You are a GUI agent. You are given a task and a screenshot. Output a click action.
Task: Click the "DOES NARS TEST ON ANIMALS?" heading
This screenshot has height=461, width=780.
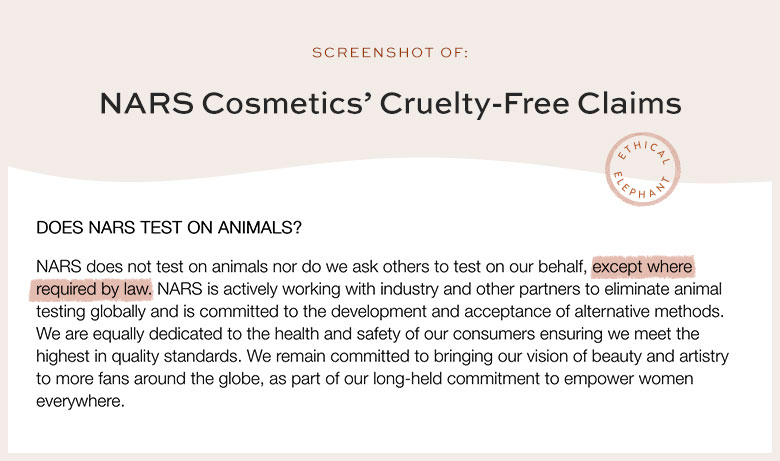169,228
